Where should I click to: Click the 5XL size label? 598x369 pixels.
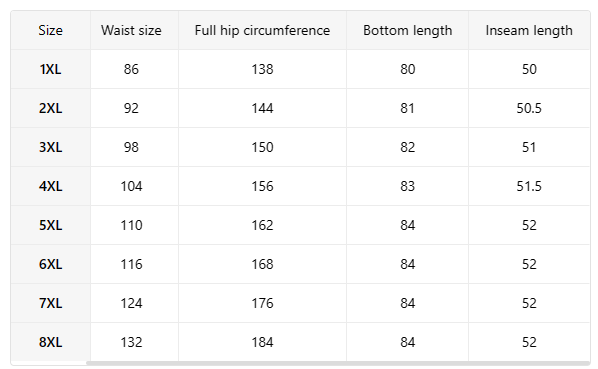50,225
